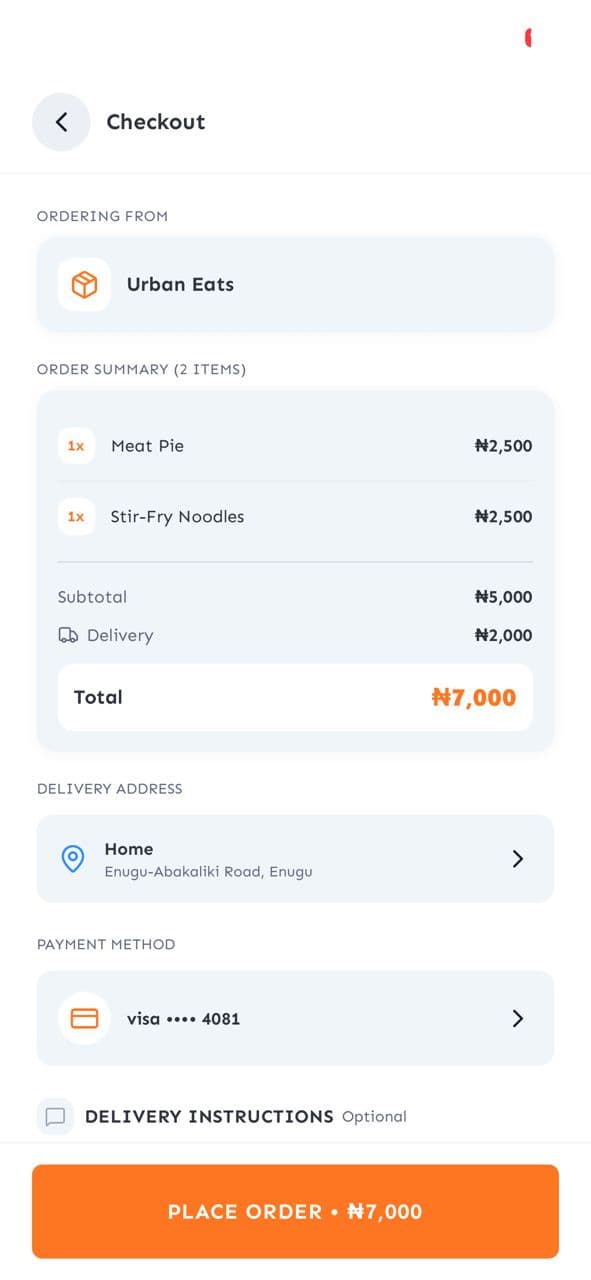The image size is (591, 1280).
Task: Expand the optional Delivery Instructions section
Action: point(209,1116)
